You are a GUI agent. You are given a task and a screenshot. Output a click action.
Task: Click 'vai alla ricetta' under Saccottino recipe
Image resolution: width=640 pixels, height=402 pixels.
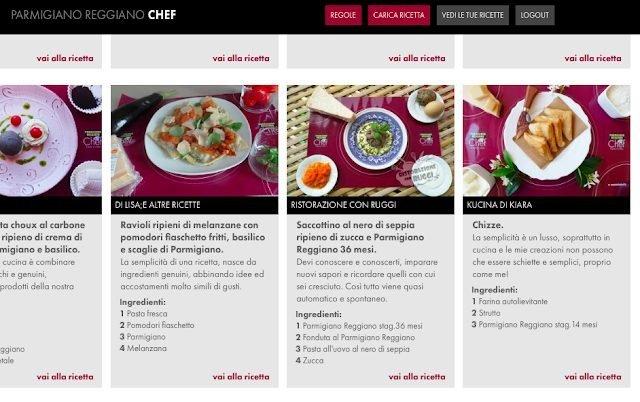click(x=417, y=376)
